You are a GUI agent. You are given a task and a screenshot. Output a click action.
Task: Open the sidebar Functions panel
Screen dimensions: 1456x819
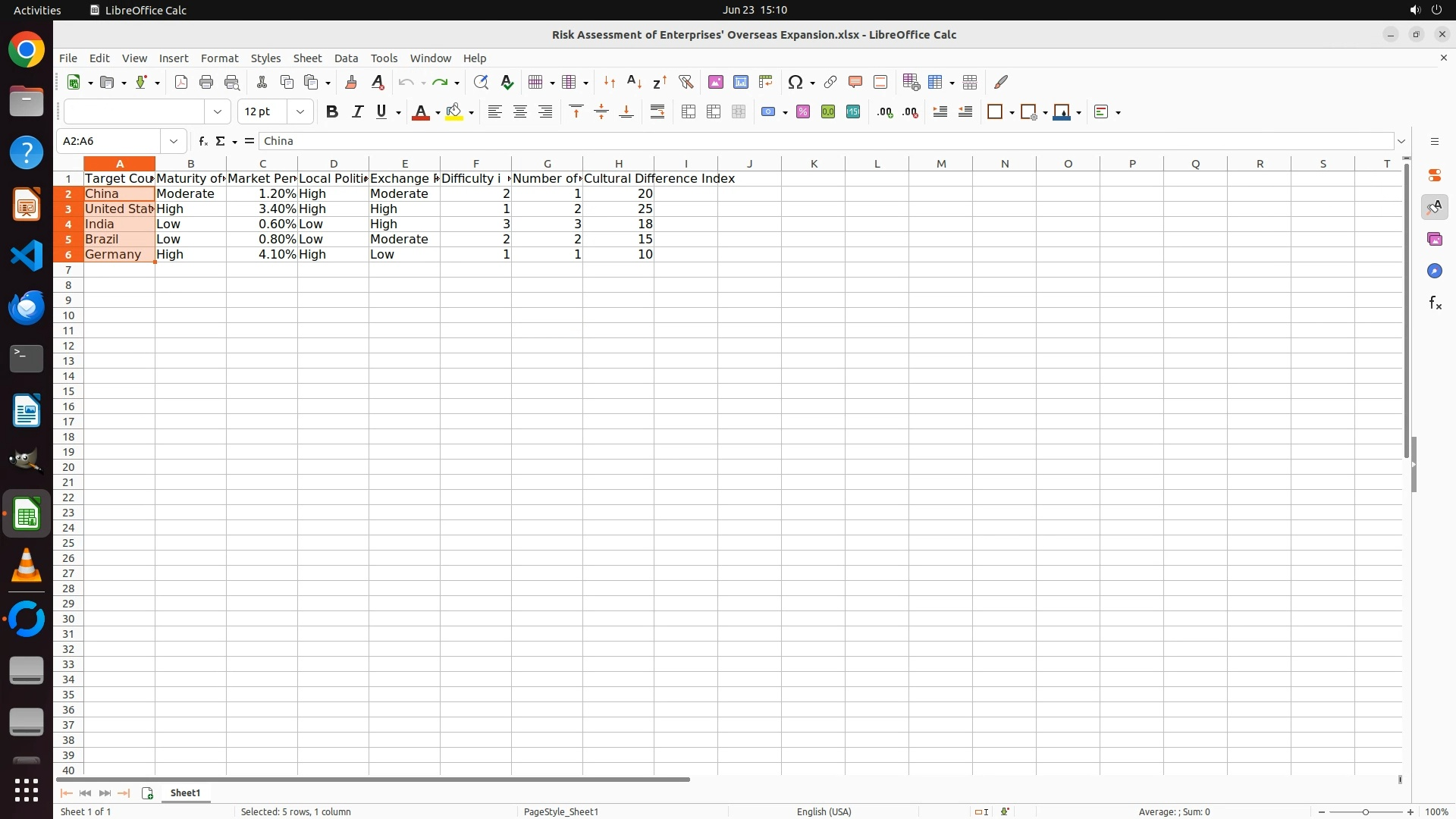pyautogui.click(x=1435, y=303)
